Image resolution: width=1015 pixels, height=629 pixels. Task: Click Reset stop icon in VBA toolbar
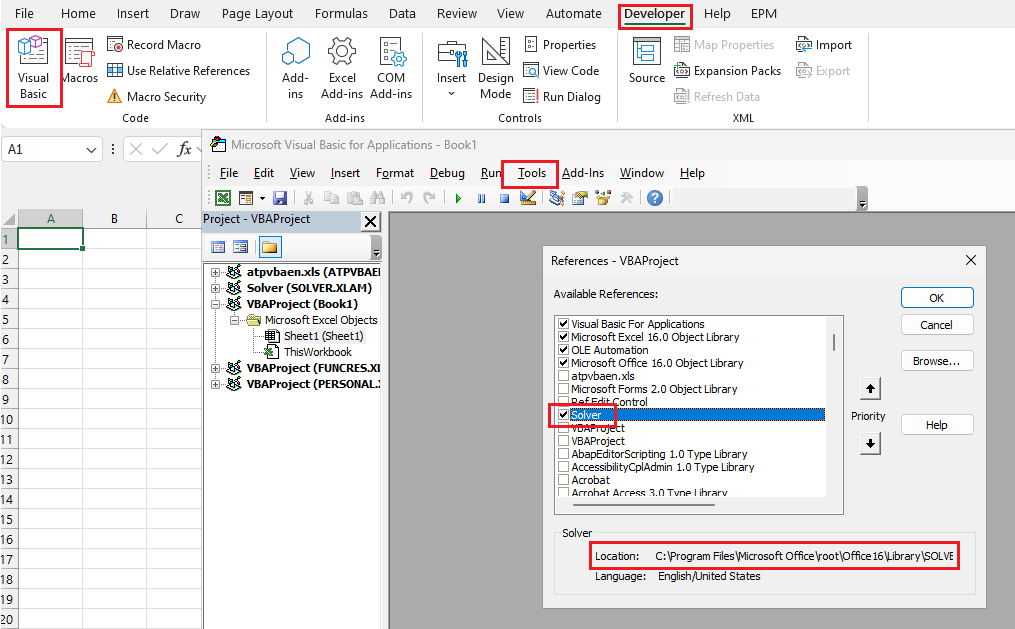pos(504,199)
